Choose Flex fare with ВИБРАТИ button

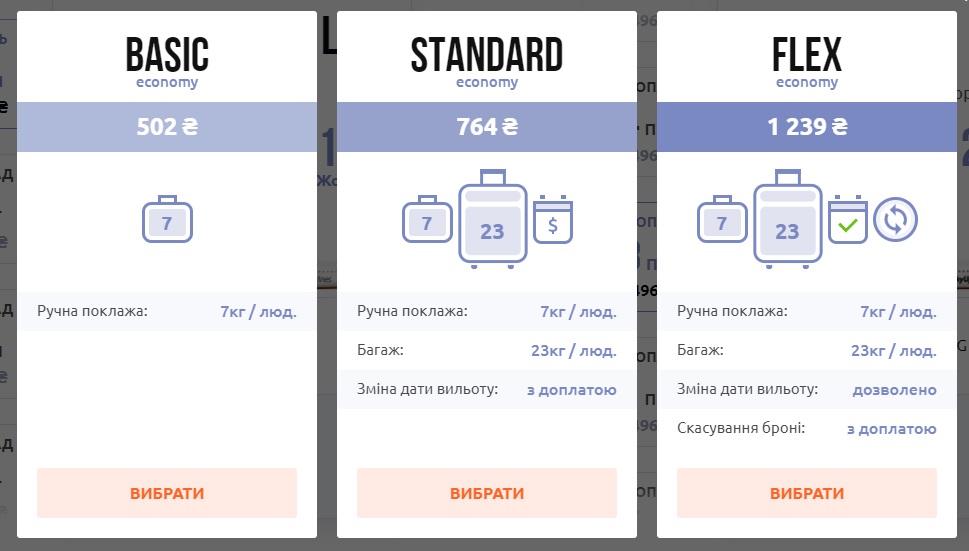point(806,493)
